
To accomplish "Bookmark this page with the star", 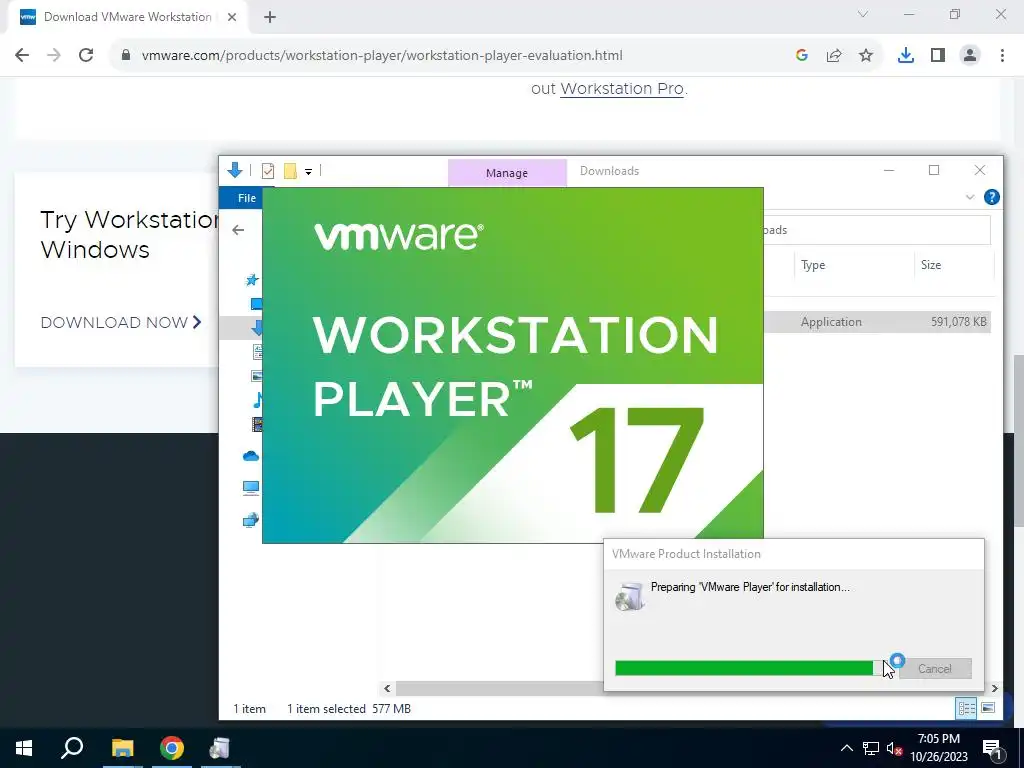I will click(866, 56).
